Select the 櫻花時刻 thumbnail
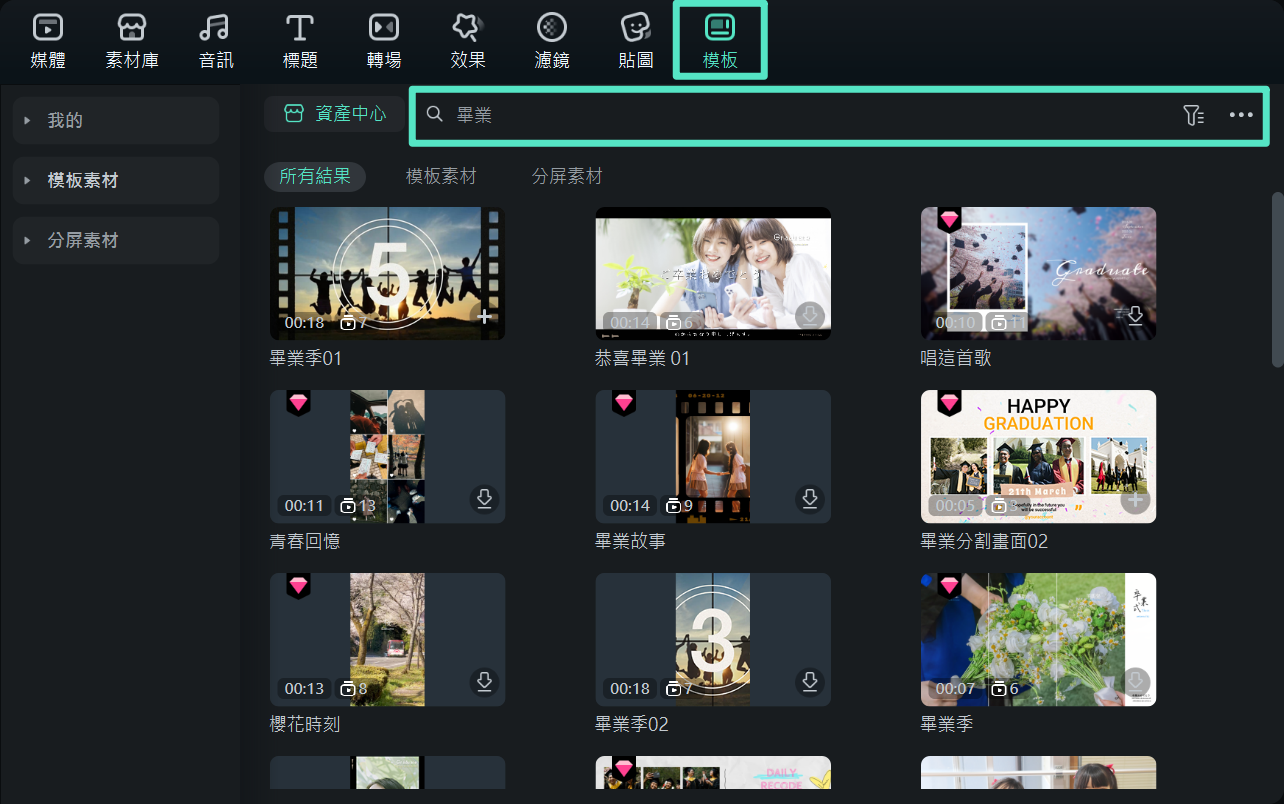Image resolution: width=1284 pixels, height=804 pixels. (x=387, y=639)
